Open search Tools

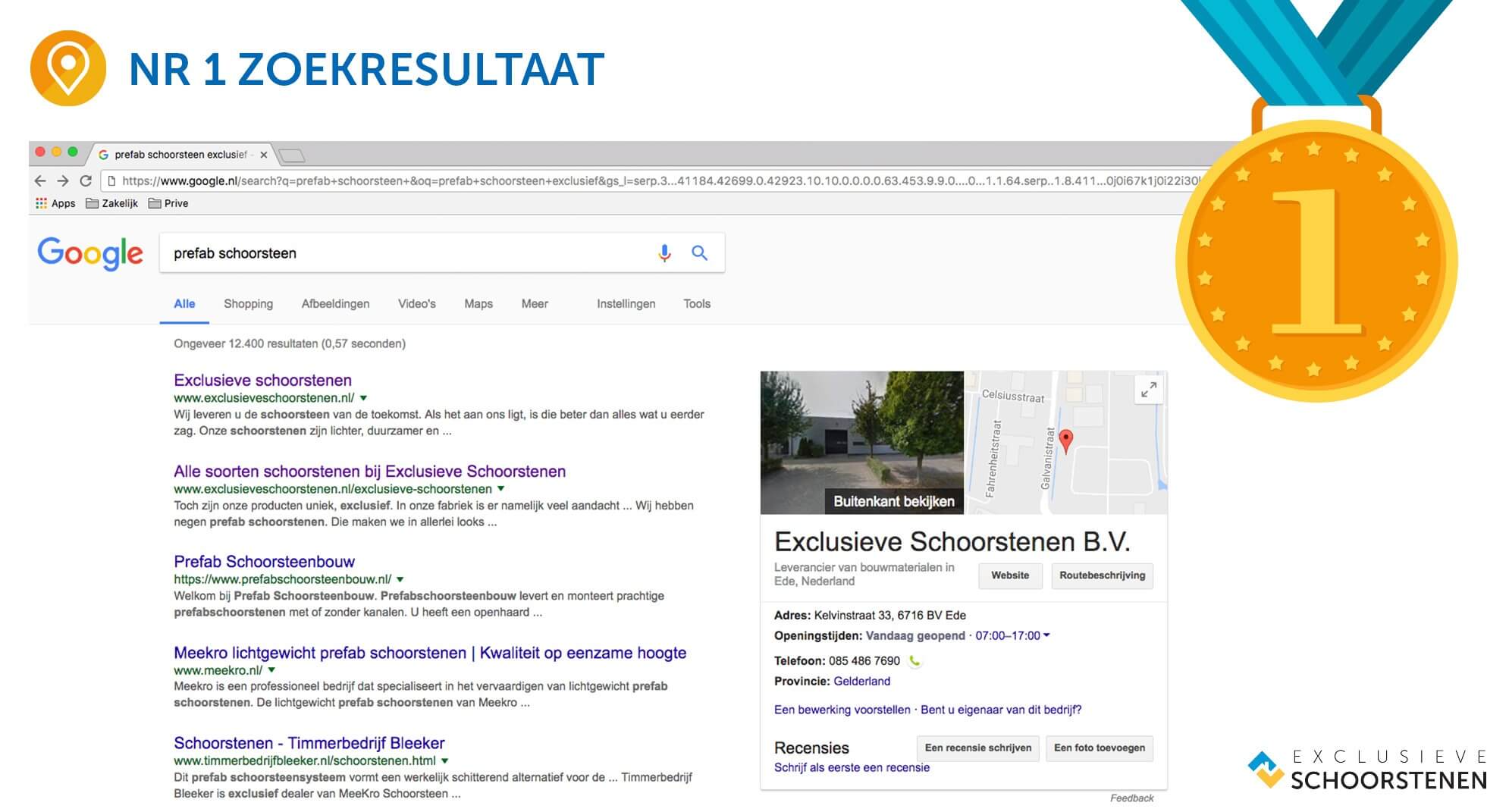pyautogui.click(x=697, y=304)
